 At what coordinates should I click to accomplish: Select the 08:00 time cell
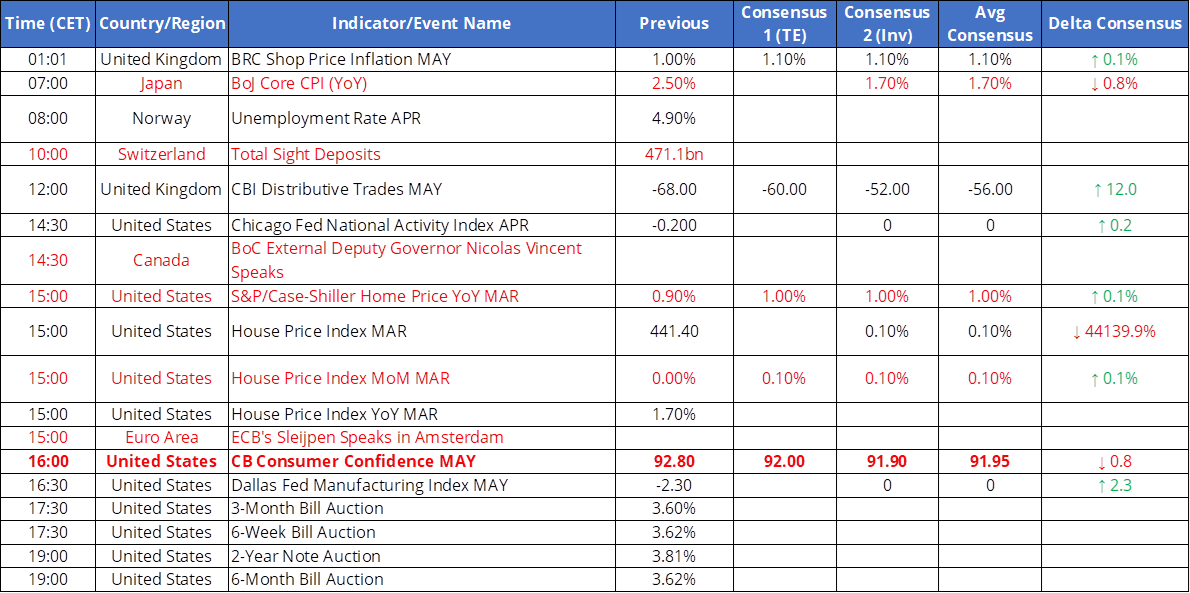click(x=49, y=119)
